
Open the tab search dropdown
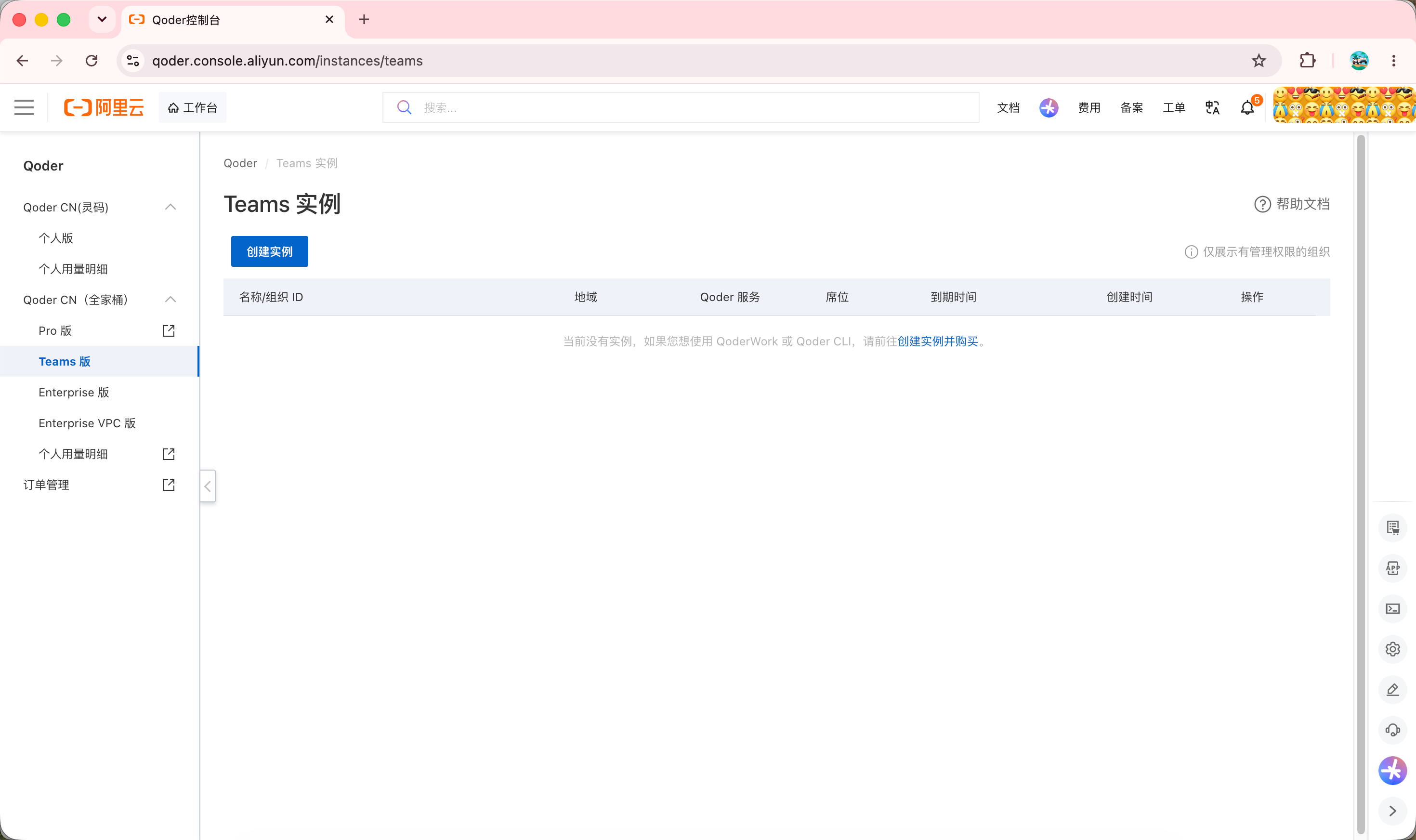pyautogui.click(x=102, y=20)
